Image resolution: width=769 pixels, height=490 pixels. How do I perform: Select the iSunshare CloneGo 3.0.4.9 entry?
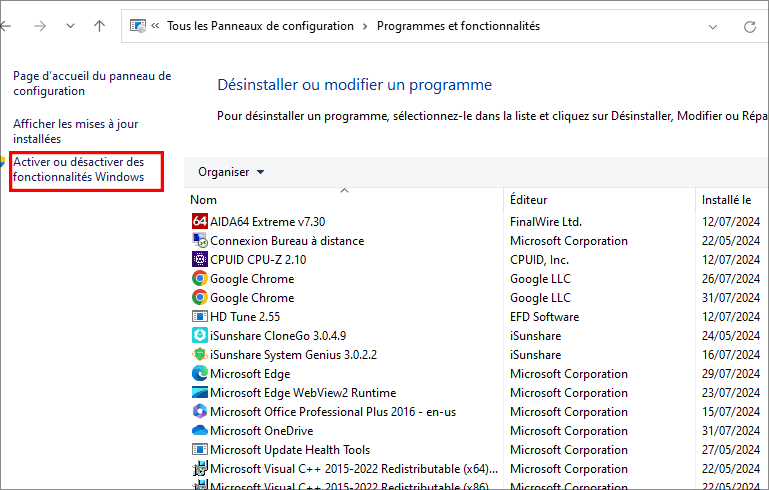coord(278,336)
